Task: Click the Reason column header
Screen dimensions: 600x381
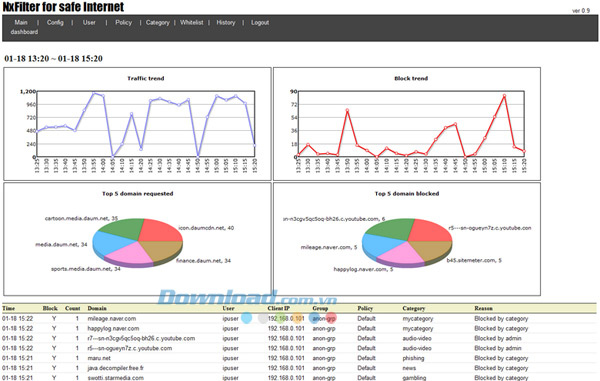Action: point(483,308)
